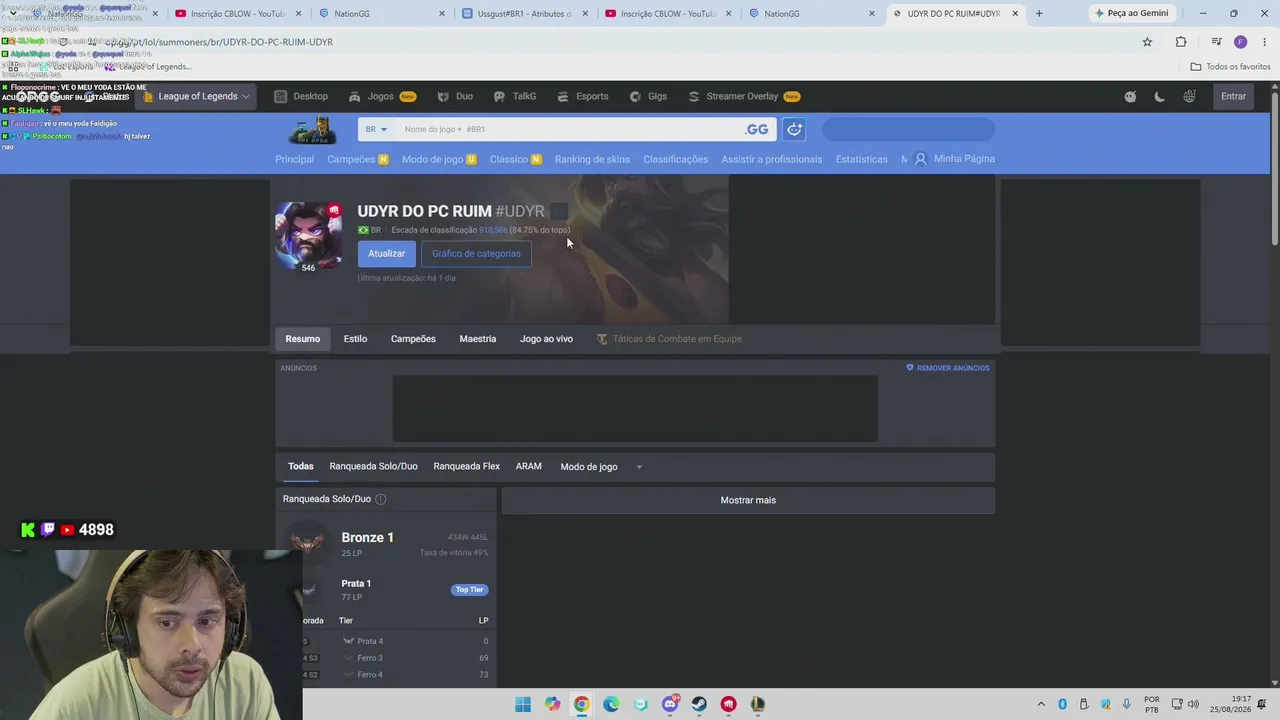
Task: Open the Desktop app link in top bar
Action: pos(301,96)
